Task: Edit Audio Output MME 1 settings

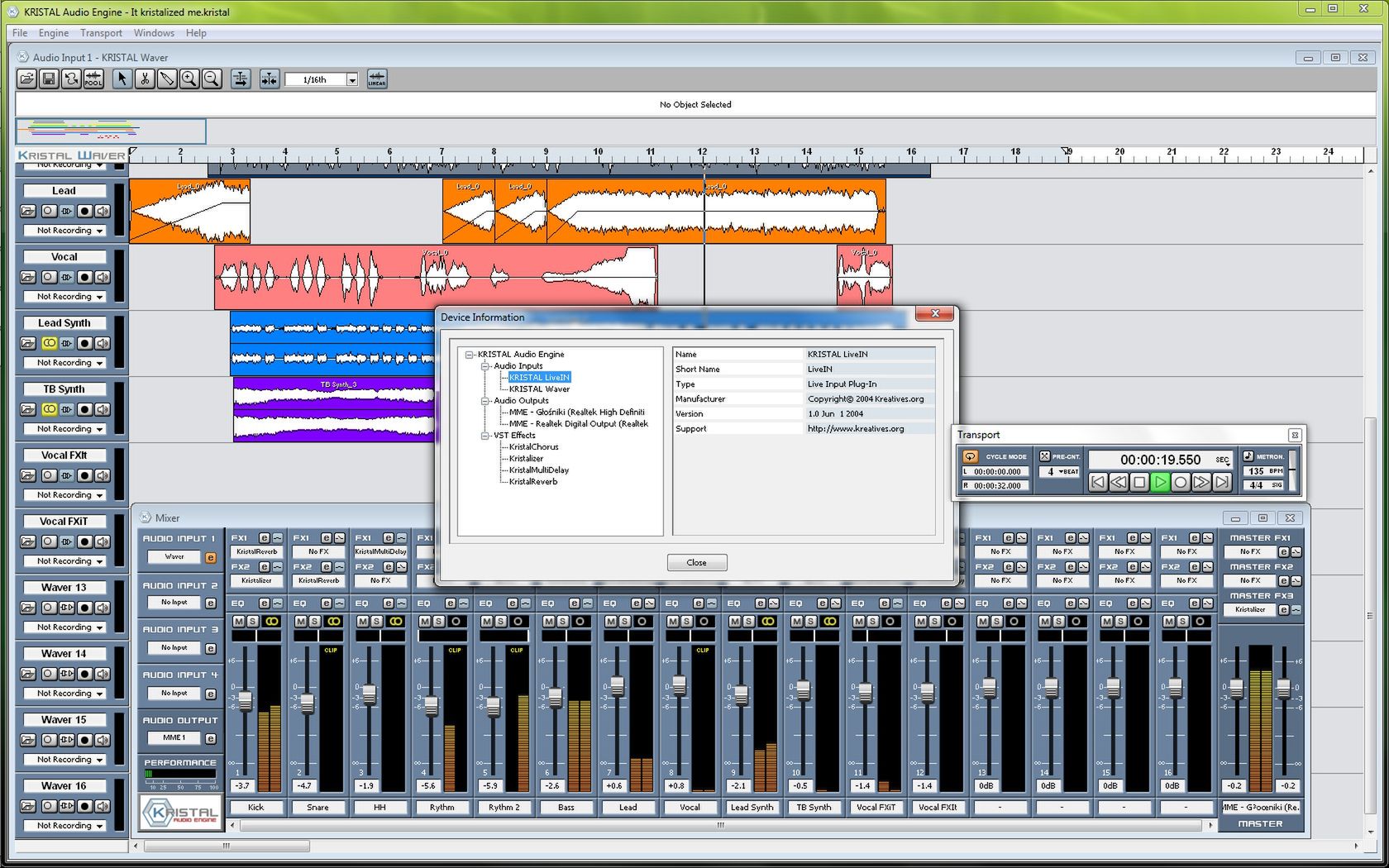Action: click(x=211, y=738)
